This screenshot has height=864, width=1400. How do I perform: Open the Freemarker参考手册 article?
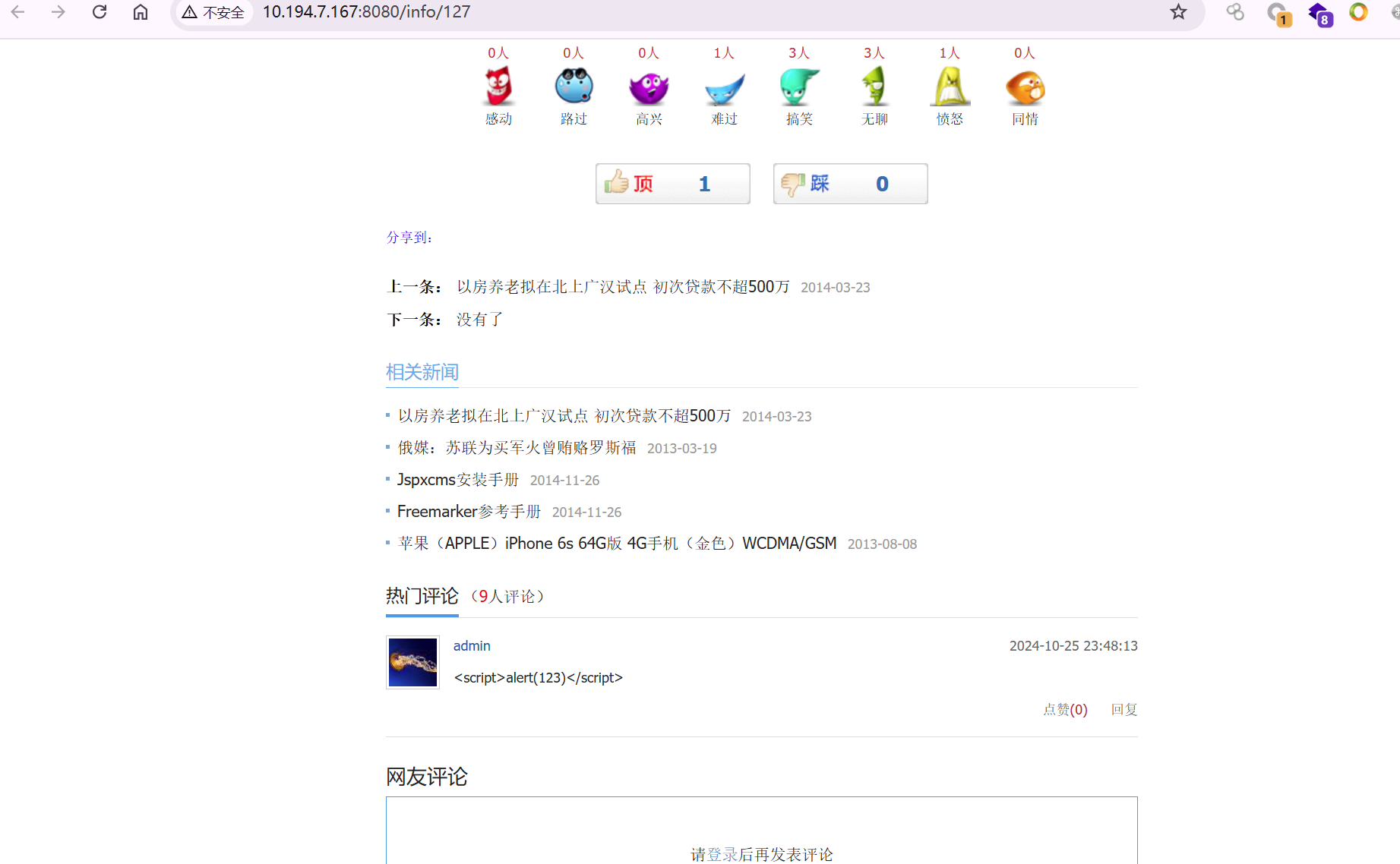pos(469,512)
